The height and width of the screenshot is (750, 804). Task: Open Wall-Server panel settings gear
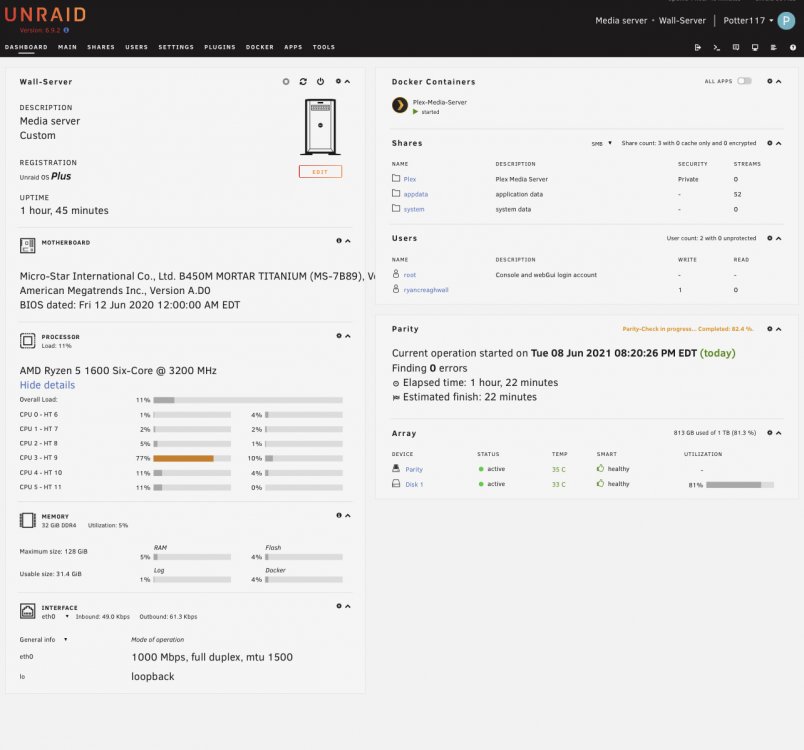pyautogui.click(x=338, y=81)
